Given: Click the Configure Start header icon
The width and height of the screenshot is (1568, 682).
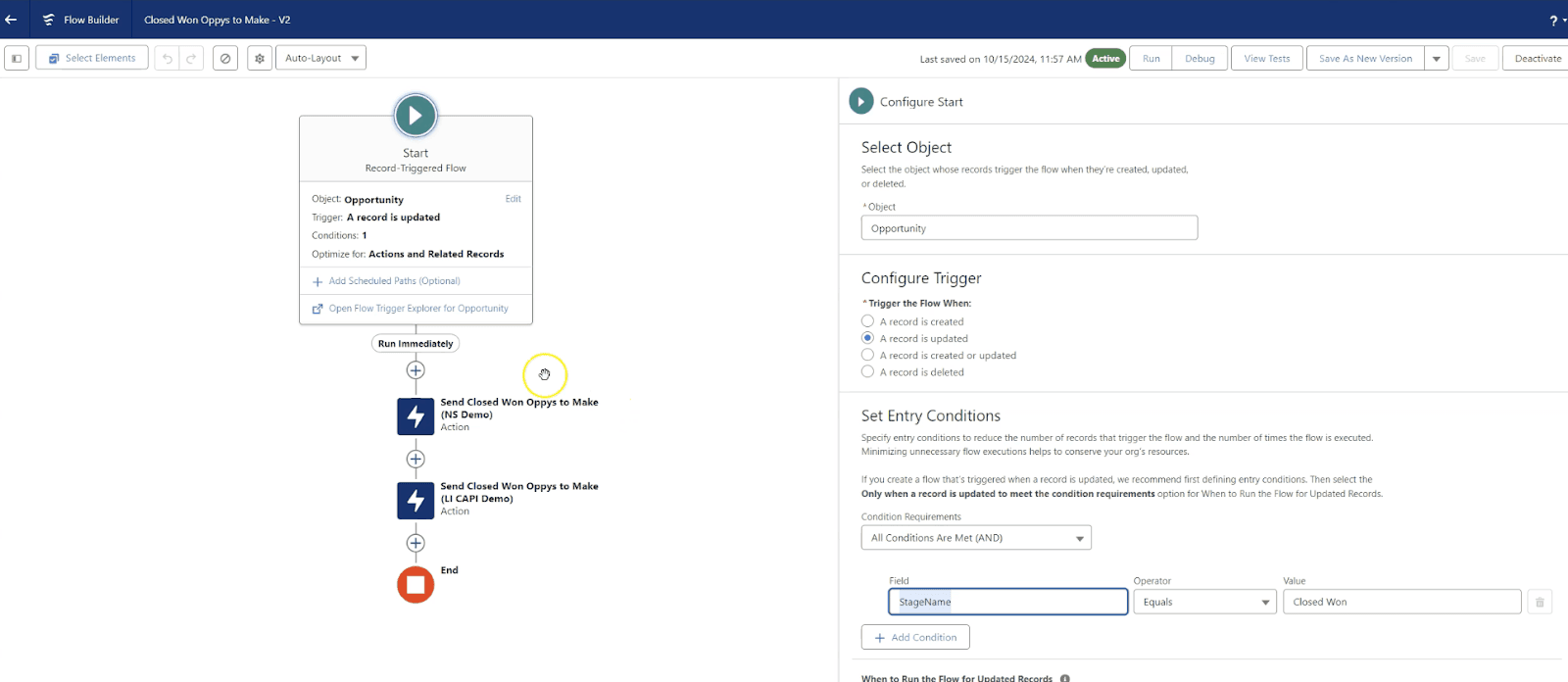Looking at the screenshot, I should (x=860, y=101).
